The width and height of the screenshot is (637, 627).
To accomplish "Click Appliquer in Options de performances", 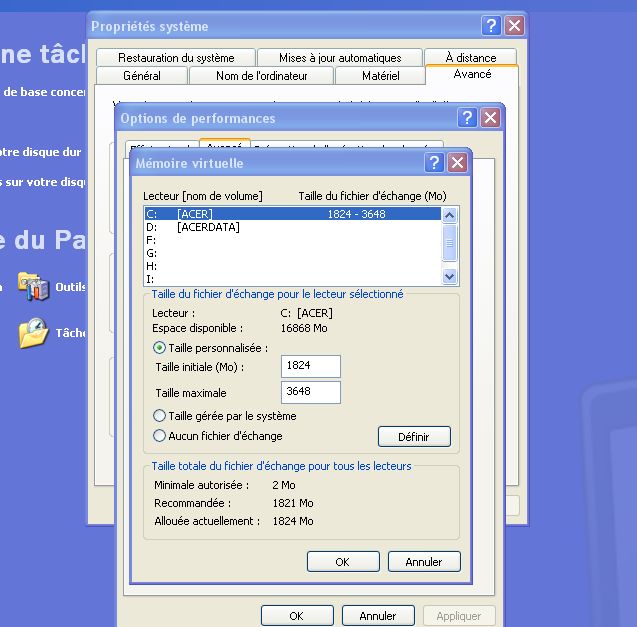I will 459,616.
